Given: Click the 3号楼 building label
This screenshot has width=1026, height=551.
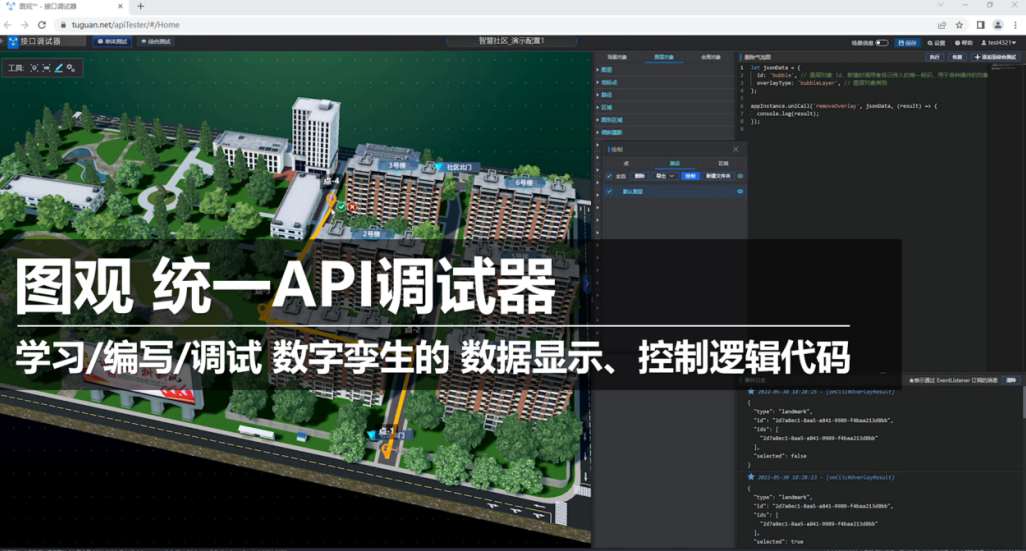Looking at the screenshot, I should point(397,166).
